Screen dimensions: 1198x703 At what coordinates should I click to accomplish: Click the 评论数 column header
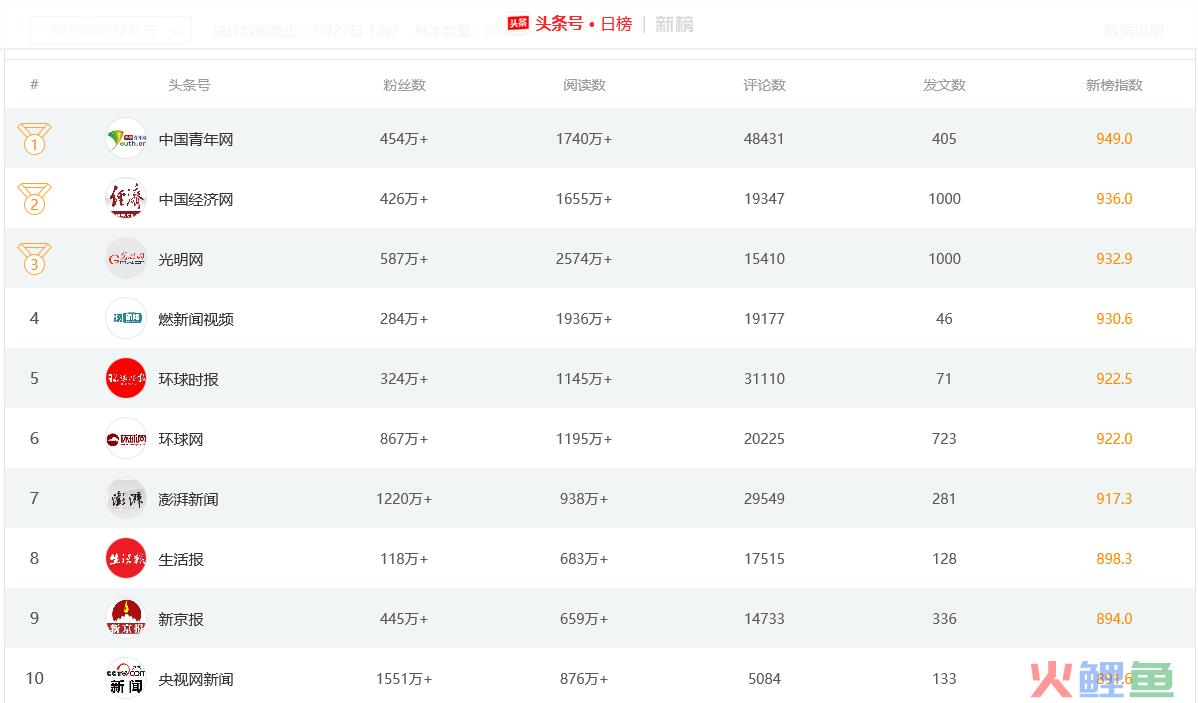point(764,85)
